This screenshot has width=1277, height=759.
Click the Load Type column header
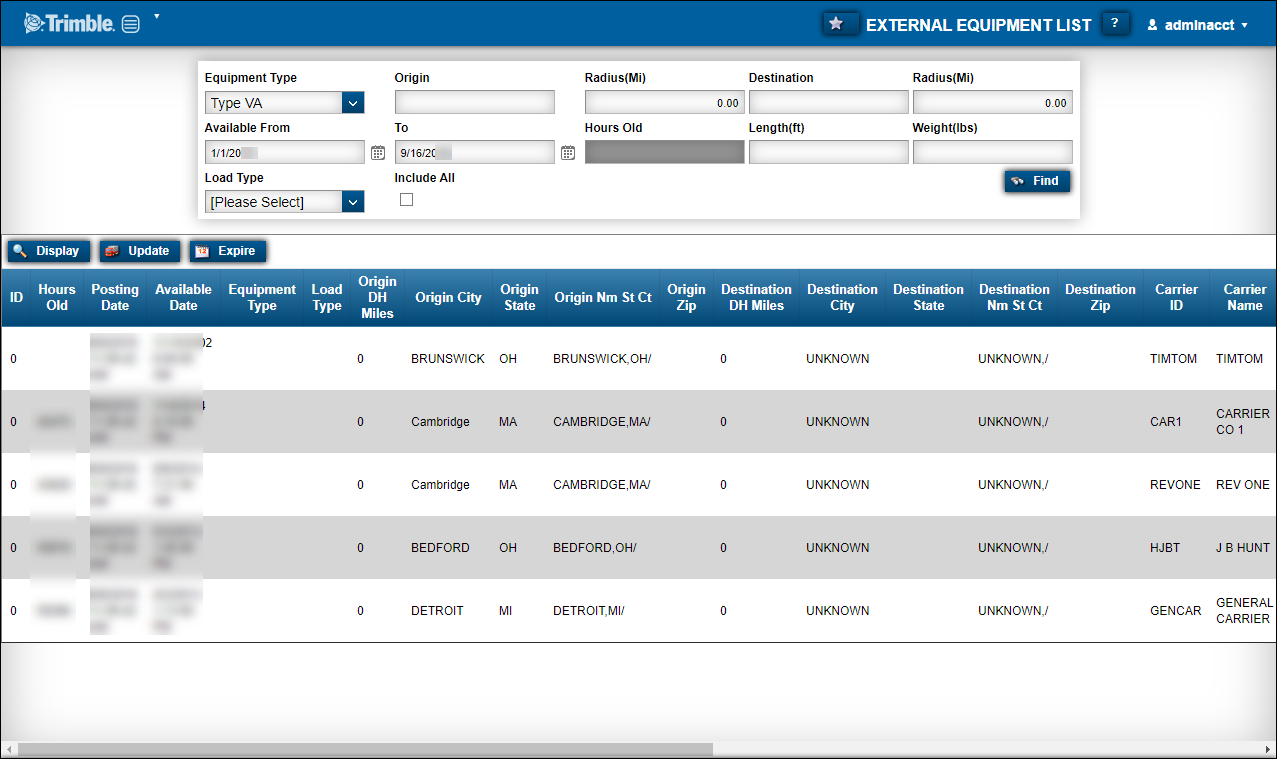coord(327,297)
